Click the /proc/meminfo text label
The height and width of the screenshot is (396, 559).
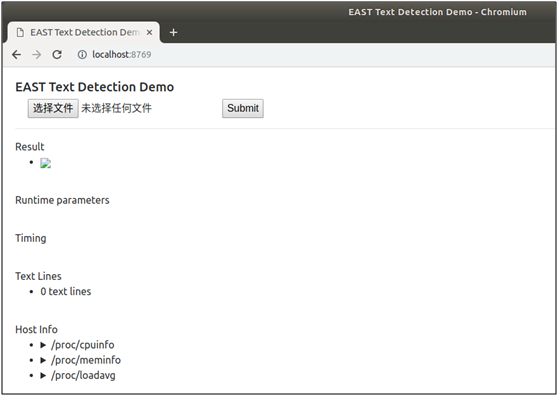[x=86, y=360]
